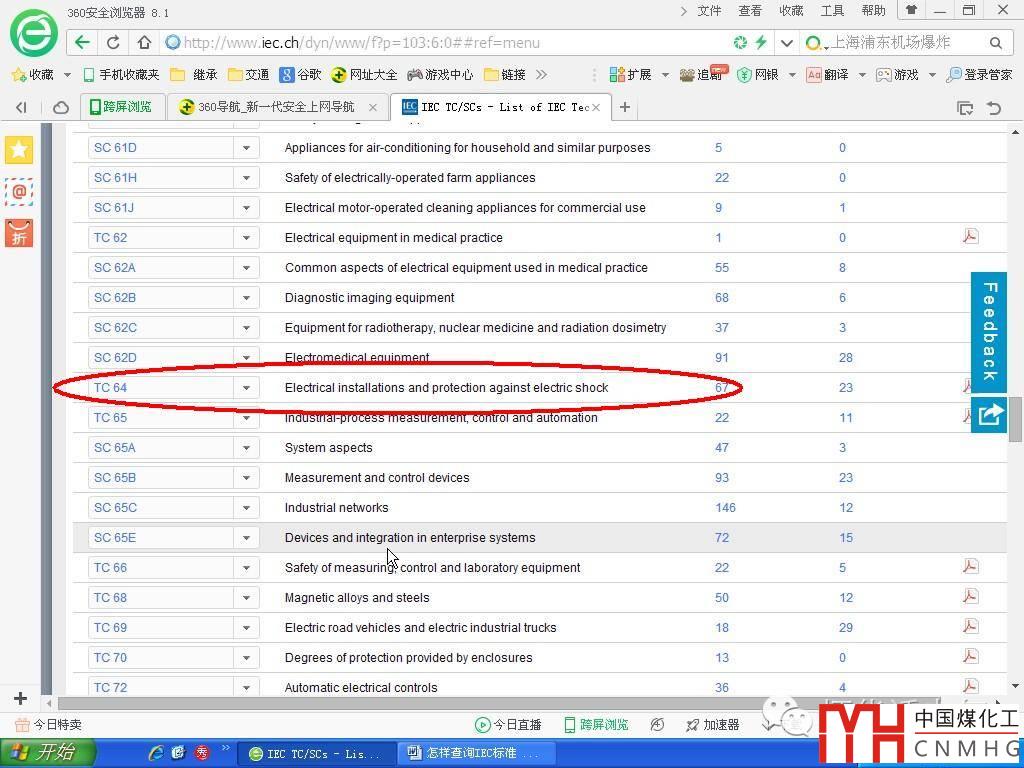The image size is (1024, 768).
Task: Click the browser back arrow button
Action: (83, 42)
